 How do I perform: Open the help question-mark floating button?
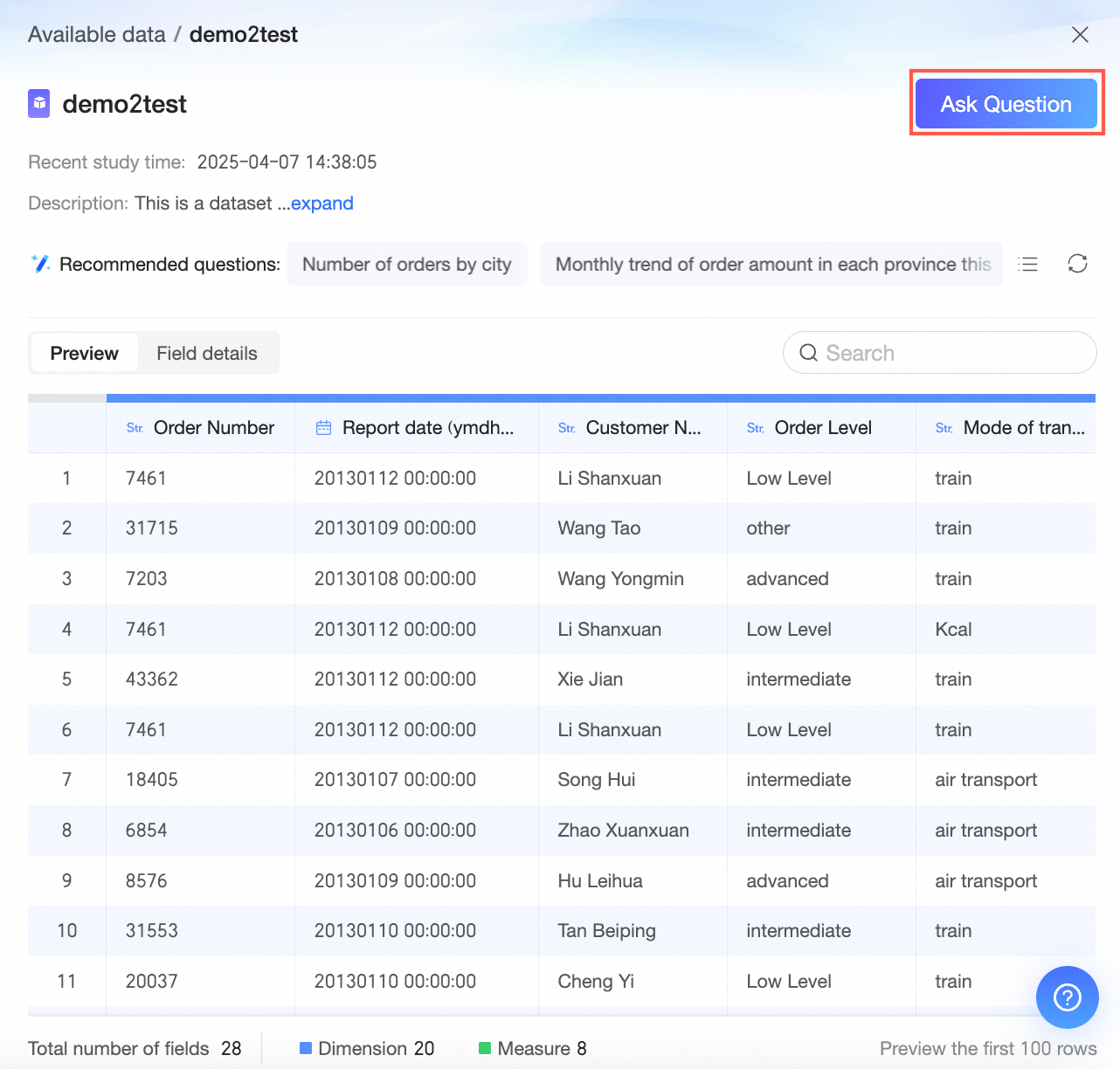pyautogui.click(x=1067, y=997)
